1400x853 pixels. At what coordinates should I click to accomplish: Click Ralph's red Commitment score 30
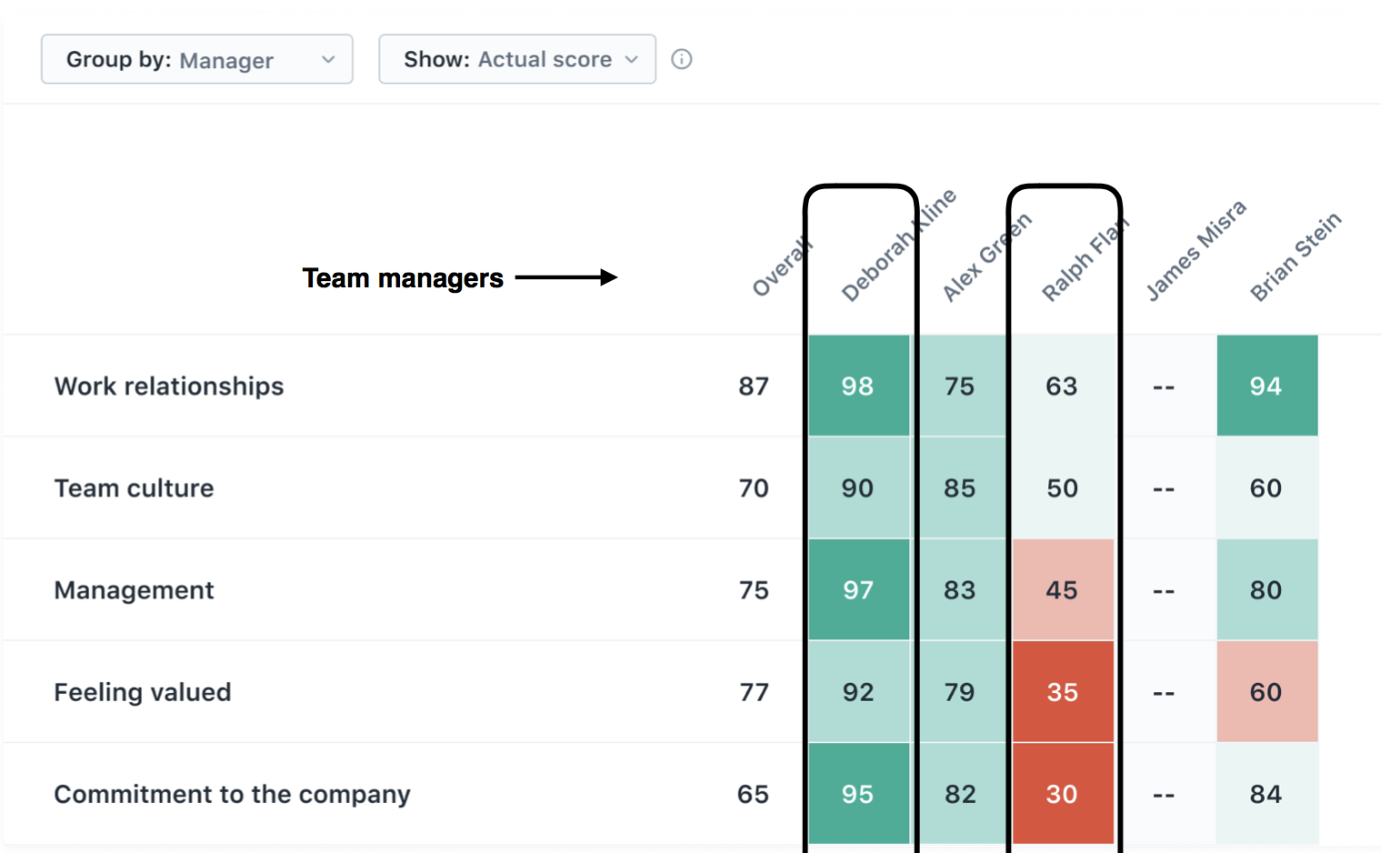point(1062,794)
